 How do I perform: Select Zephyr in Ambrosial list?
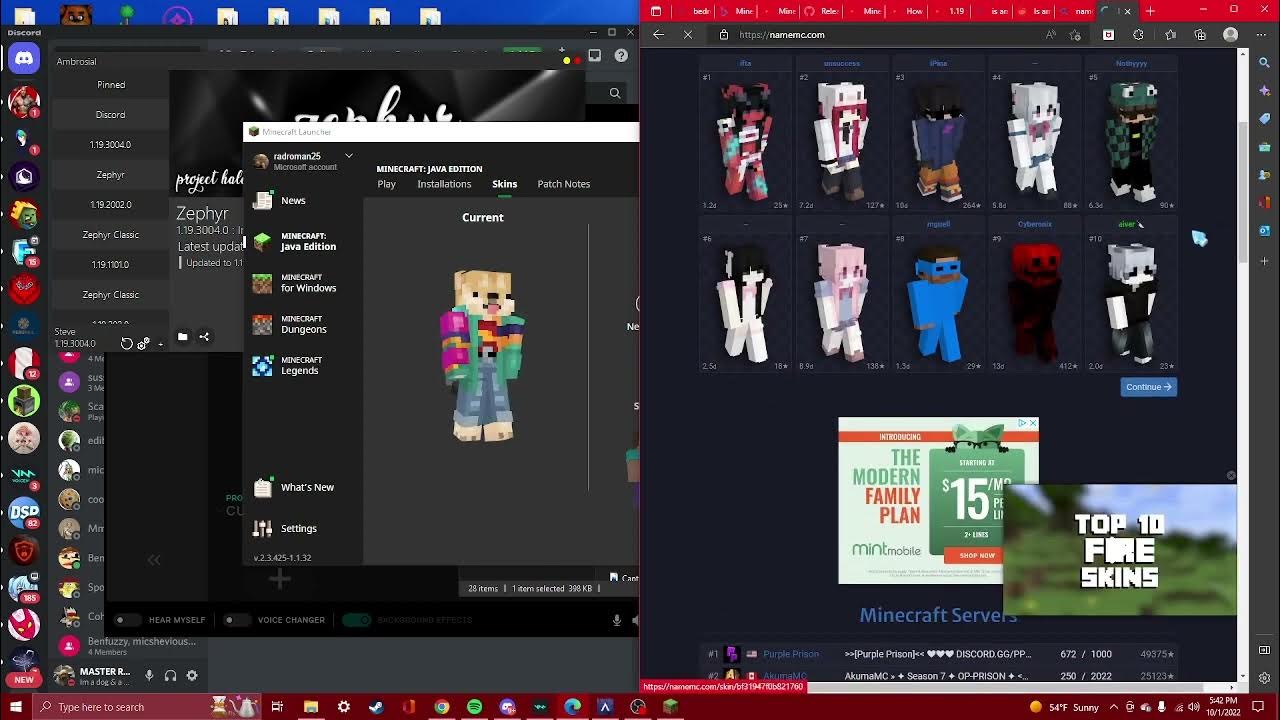click(111, 175)
